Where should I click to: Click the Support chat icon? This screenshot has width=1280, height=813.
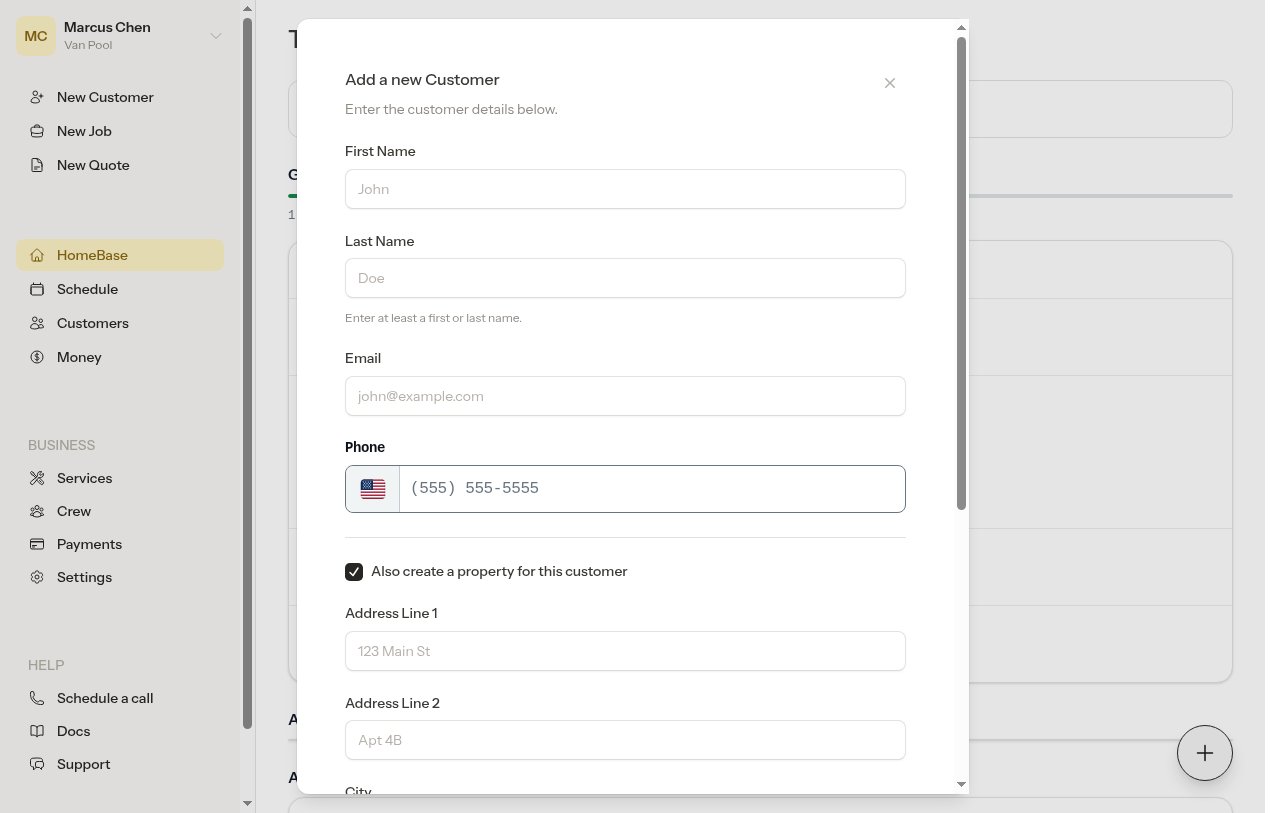pos(37,764)
